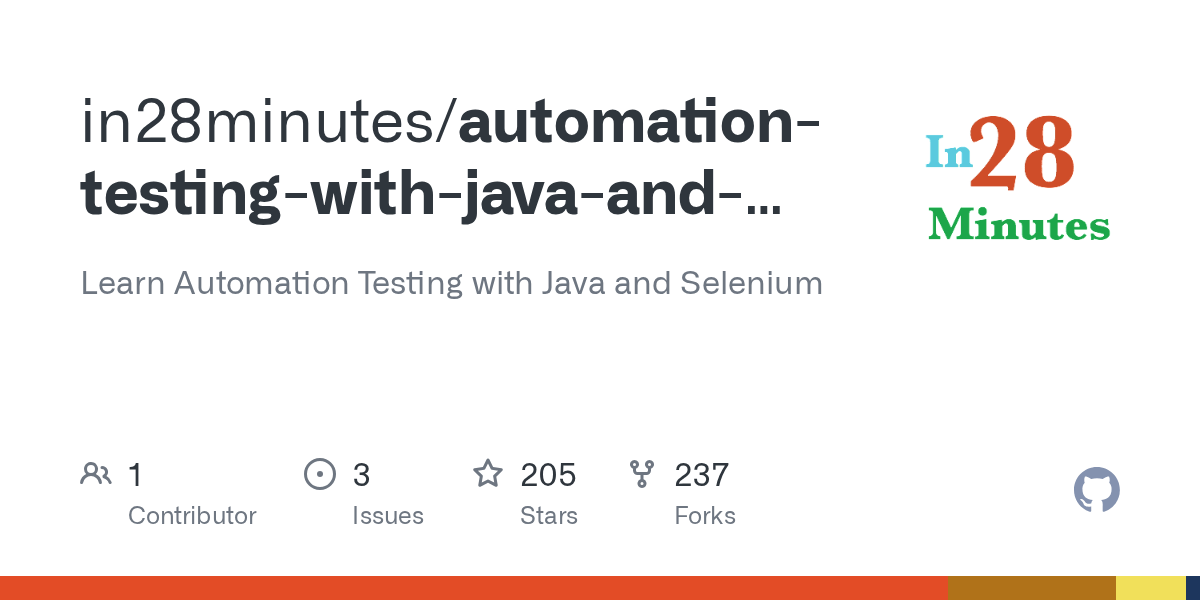1200x600 pixels.
Task: Click the brown language bar segment
Action: pyautogui.click(x=1031, y=588)
